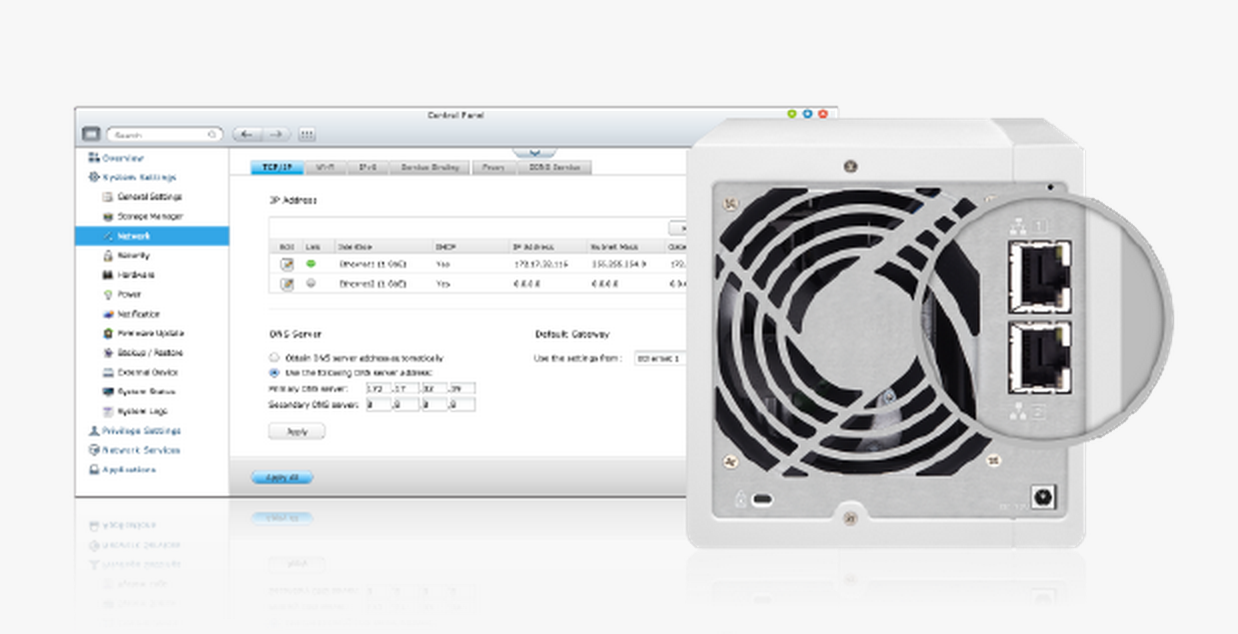
Task: Switch to the TCP/IP tab
Action: (x=277, y=167)
